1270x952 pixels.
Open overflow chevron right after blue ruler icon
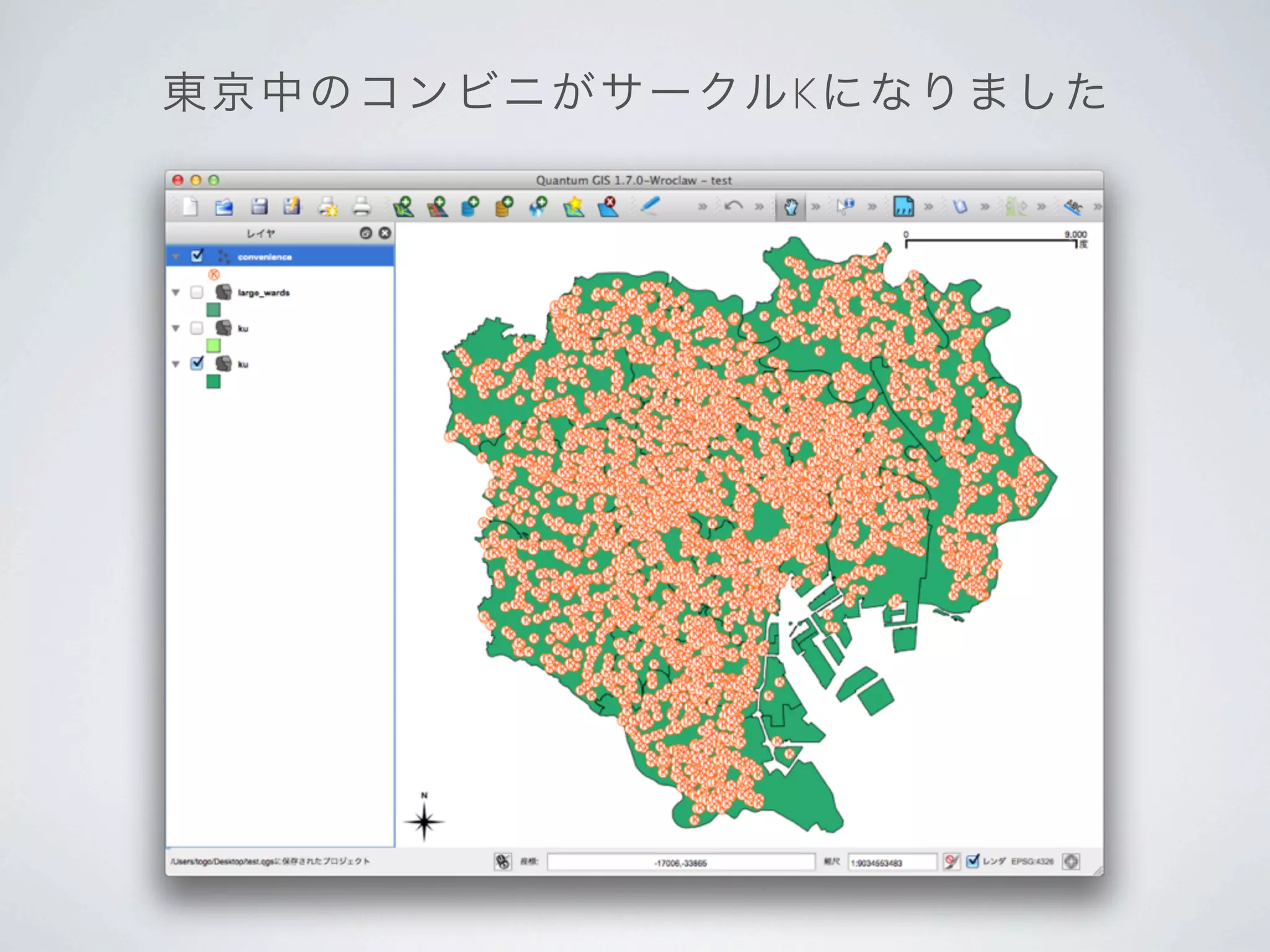pyautogui.click(x=928, y=206)
